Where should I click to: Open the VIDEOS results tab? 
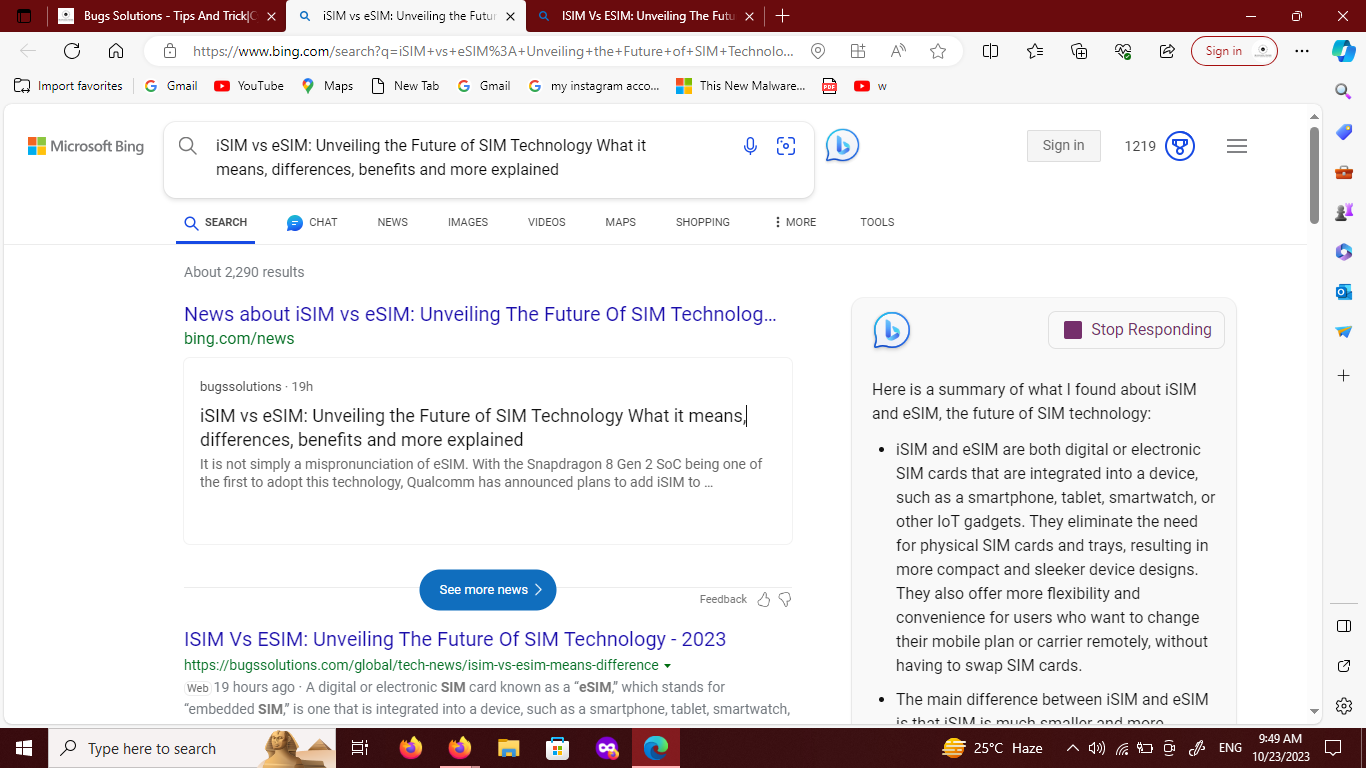[547, 222]
